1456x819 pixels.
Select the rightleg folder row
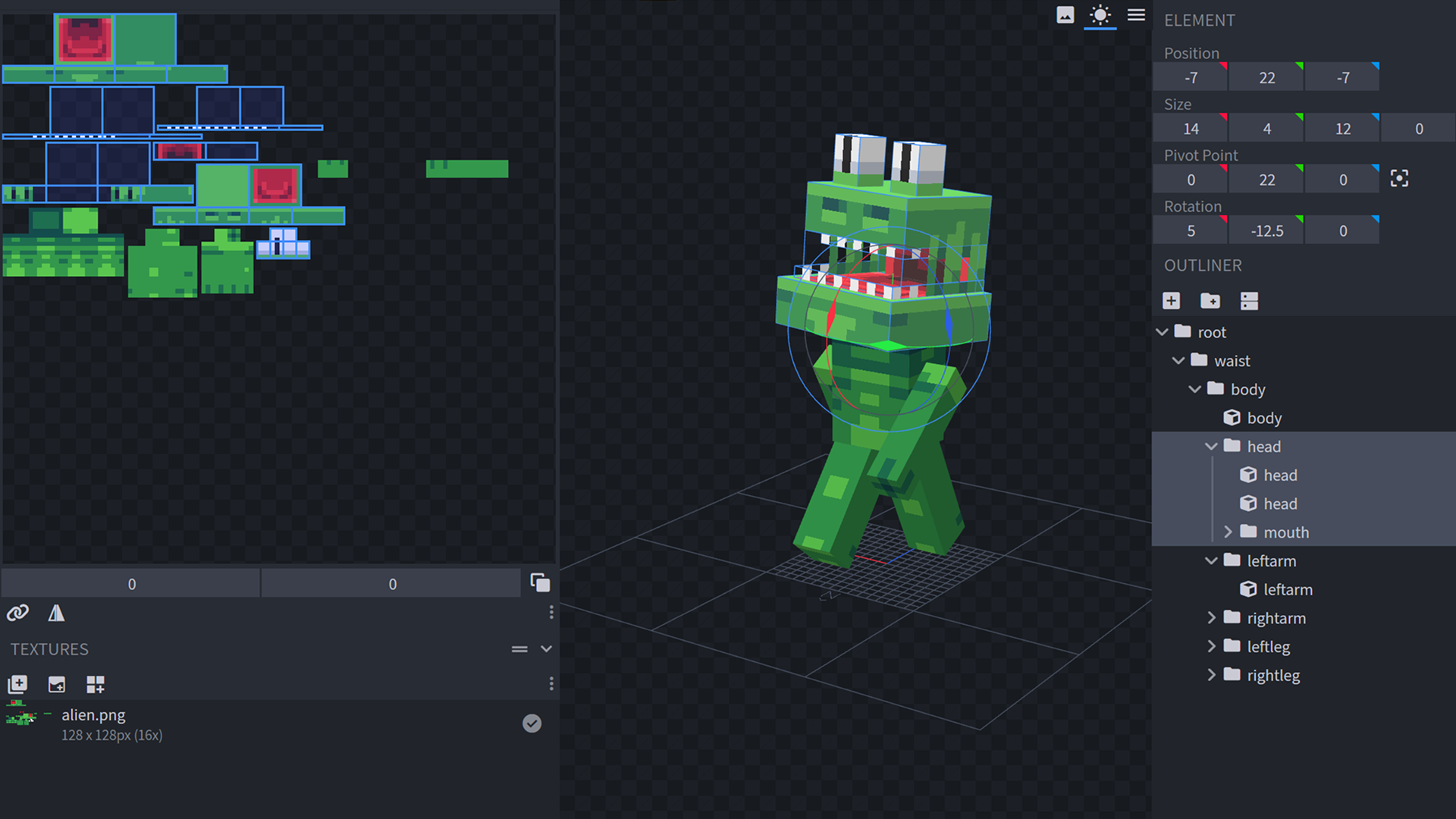click(x=1304, y=675)
